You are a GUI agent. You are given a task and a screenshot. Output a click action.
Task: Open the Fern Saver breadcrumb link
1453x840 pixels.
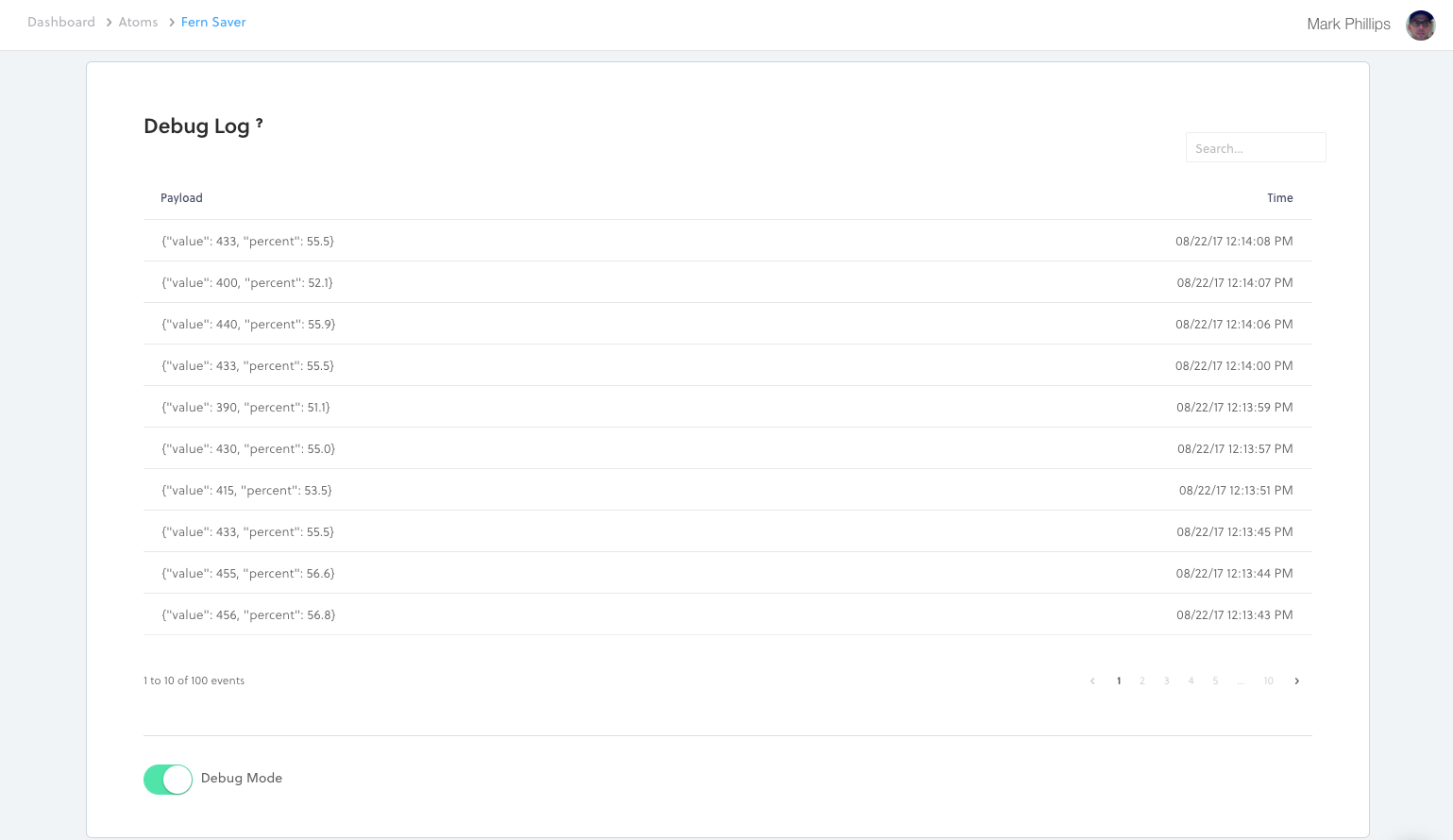coord(213,22)
